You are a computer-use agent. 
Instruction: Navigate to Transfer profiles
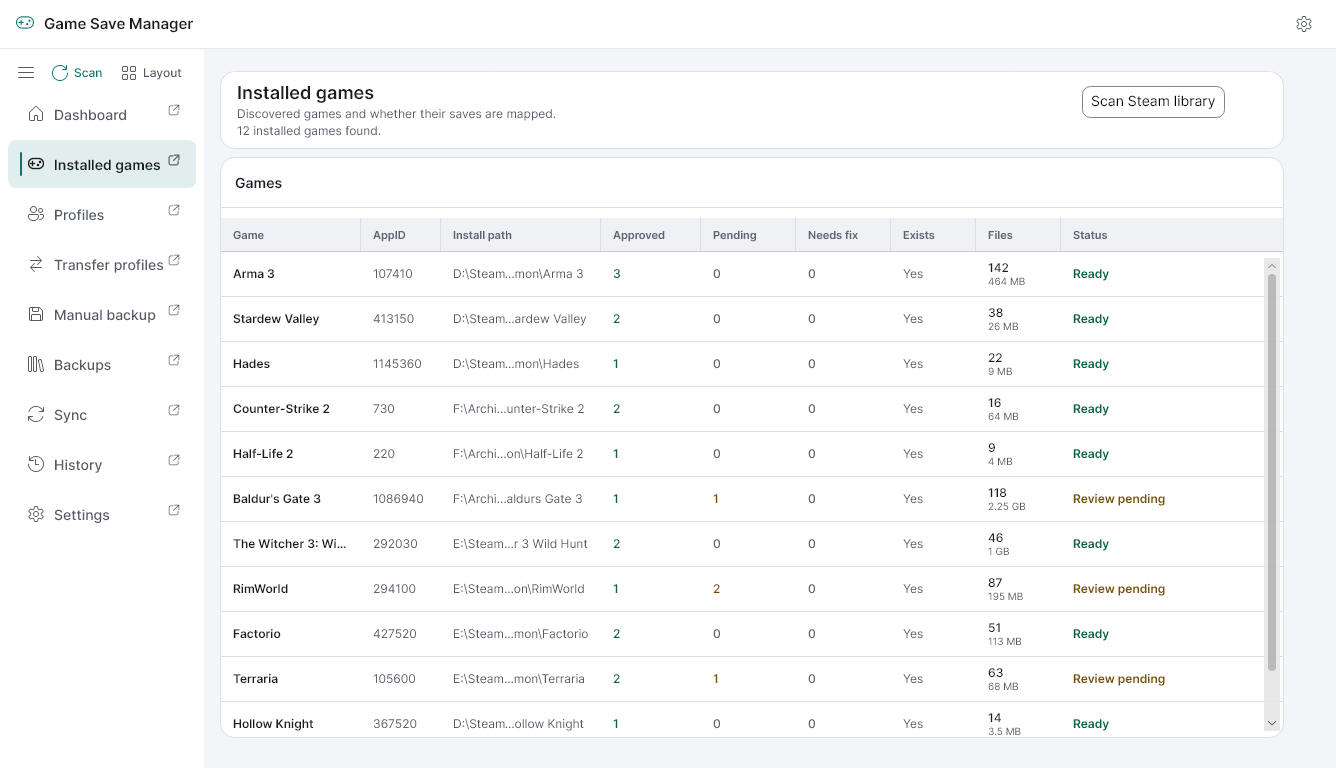tap(102, 264)
